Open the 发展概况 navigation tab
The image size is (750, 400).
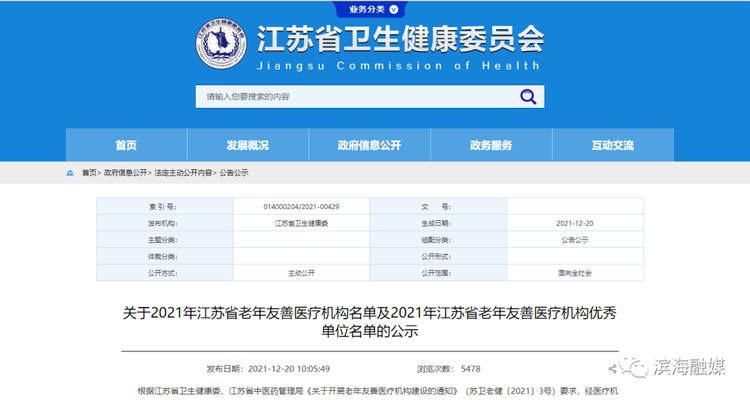[x=248, y=145]
